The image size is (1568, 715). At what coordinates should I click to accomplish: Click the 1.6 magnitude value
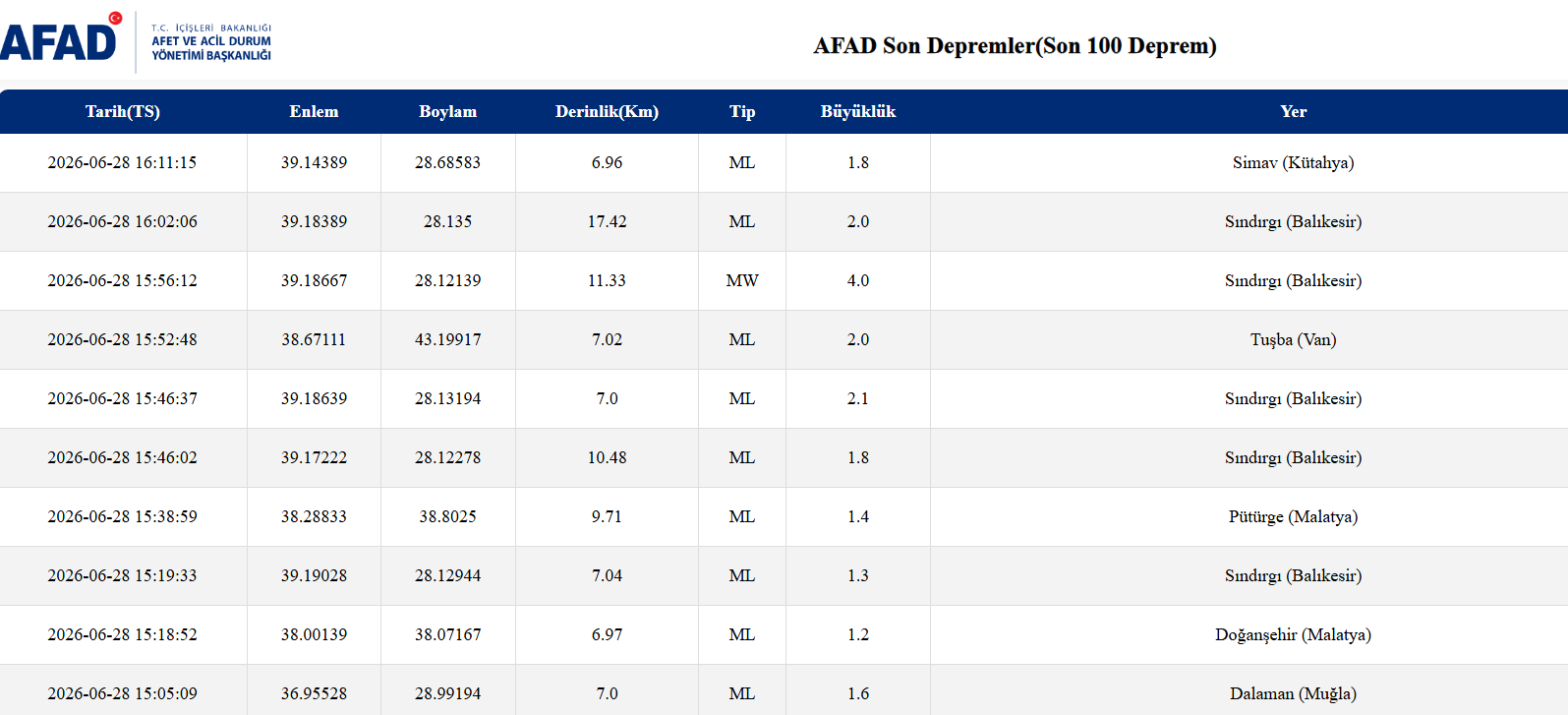(858, 693)
